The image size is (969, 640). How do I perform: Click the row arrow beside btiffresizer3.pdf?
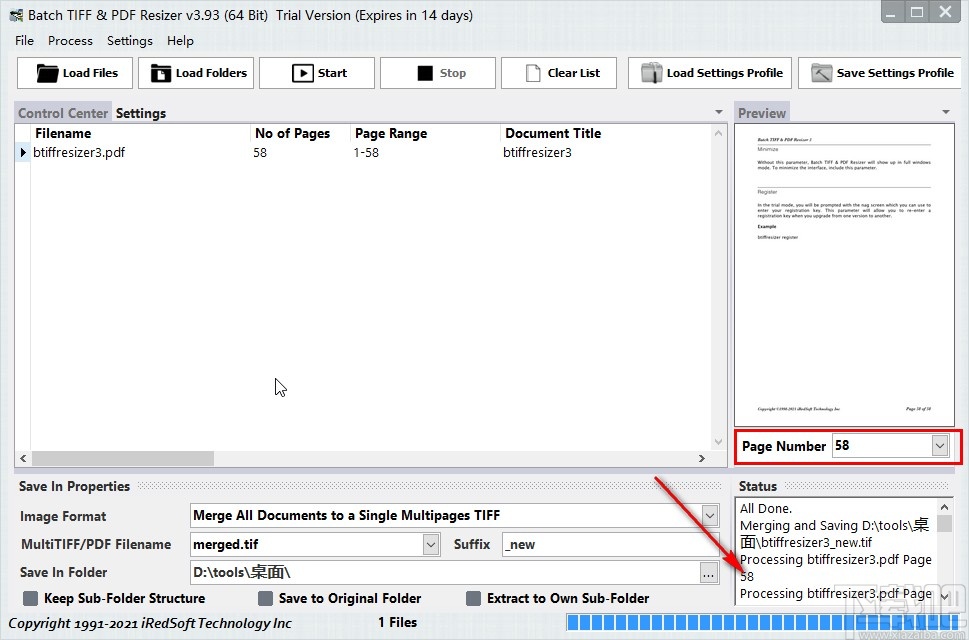point(22,153)
